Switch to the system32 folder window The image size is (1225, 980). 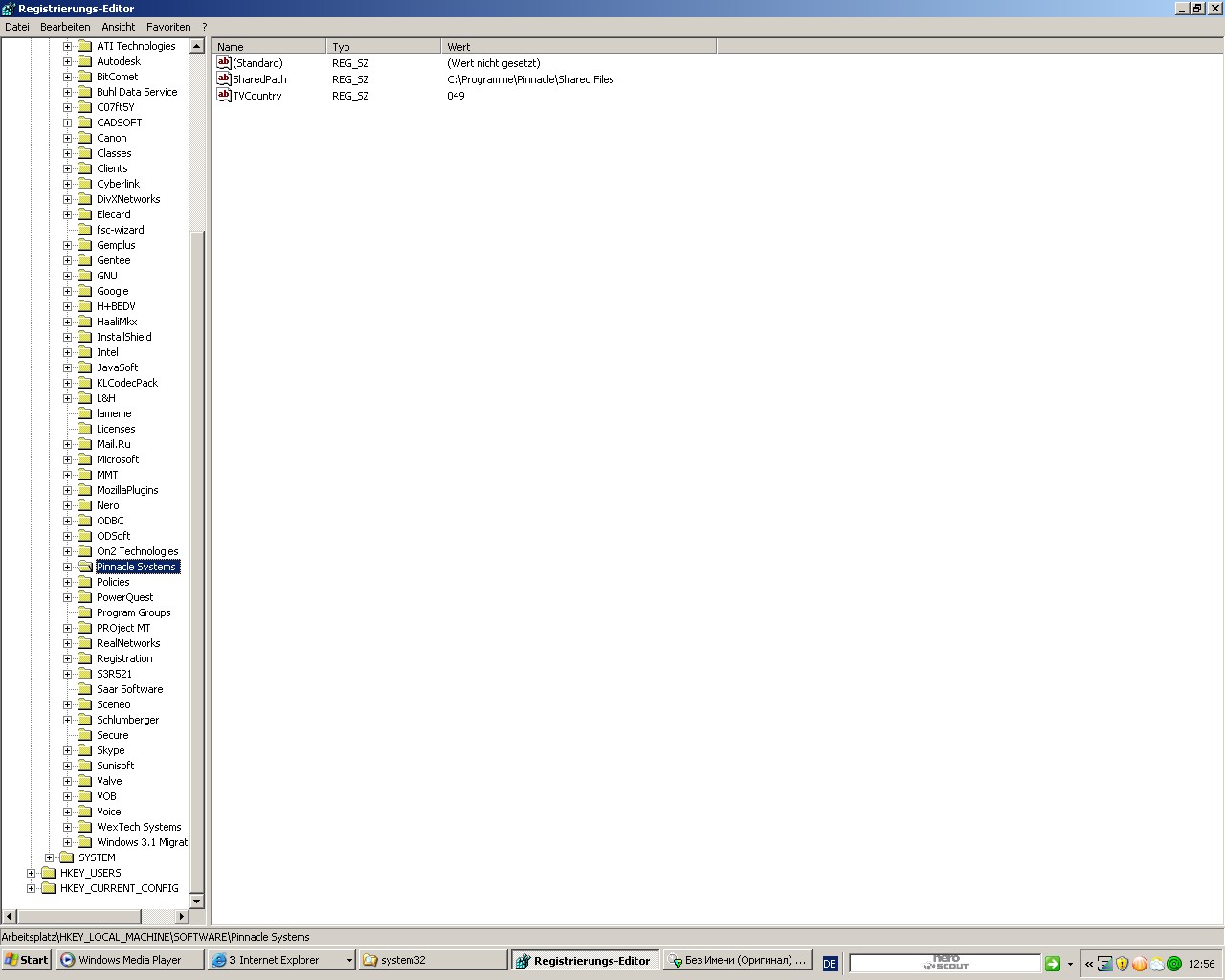coord(434,960)
